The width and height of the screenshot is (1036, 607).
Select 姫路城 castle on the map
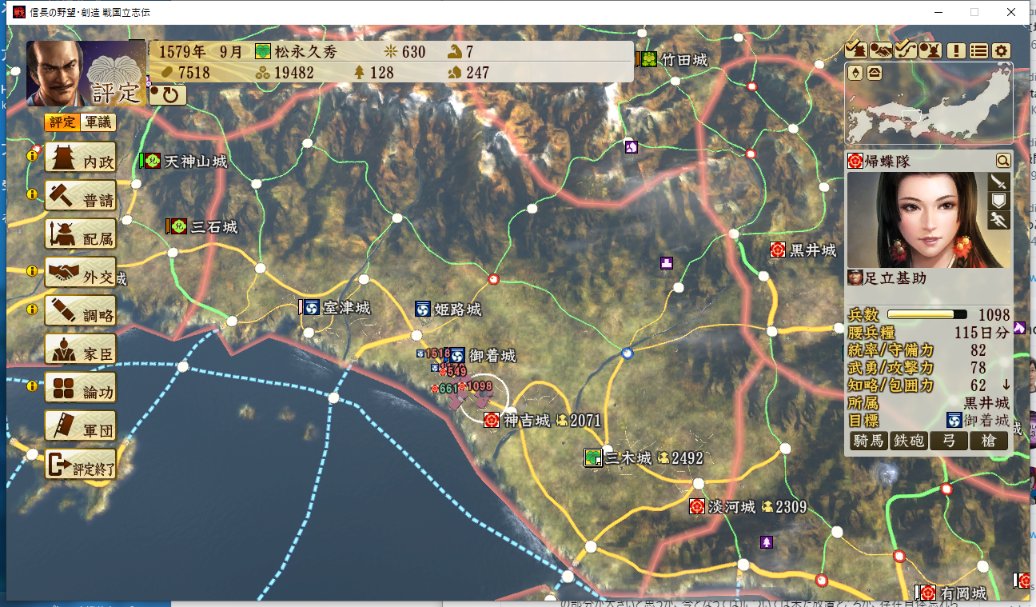(x=449, y=309)
